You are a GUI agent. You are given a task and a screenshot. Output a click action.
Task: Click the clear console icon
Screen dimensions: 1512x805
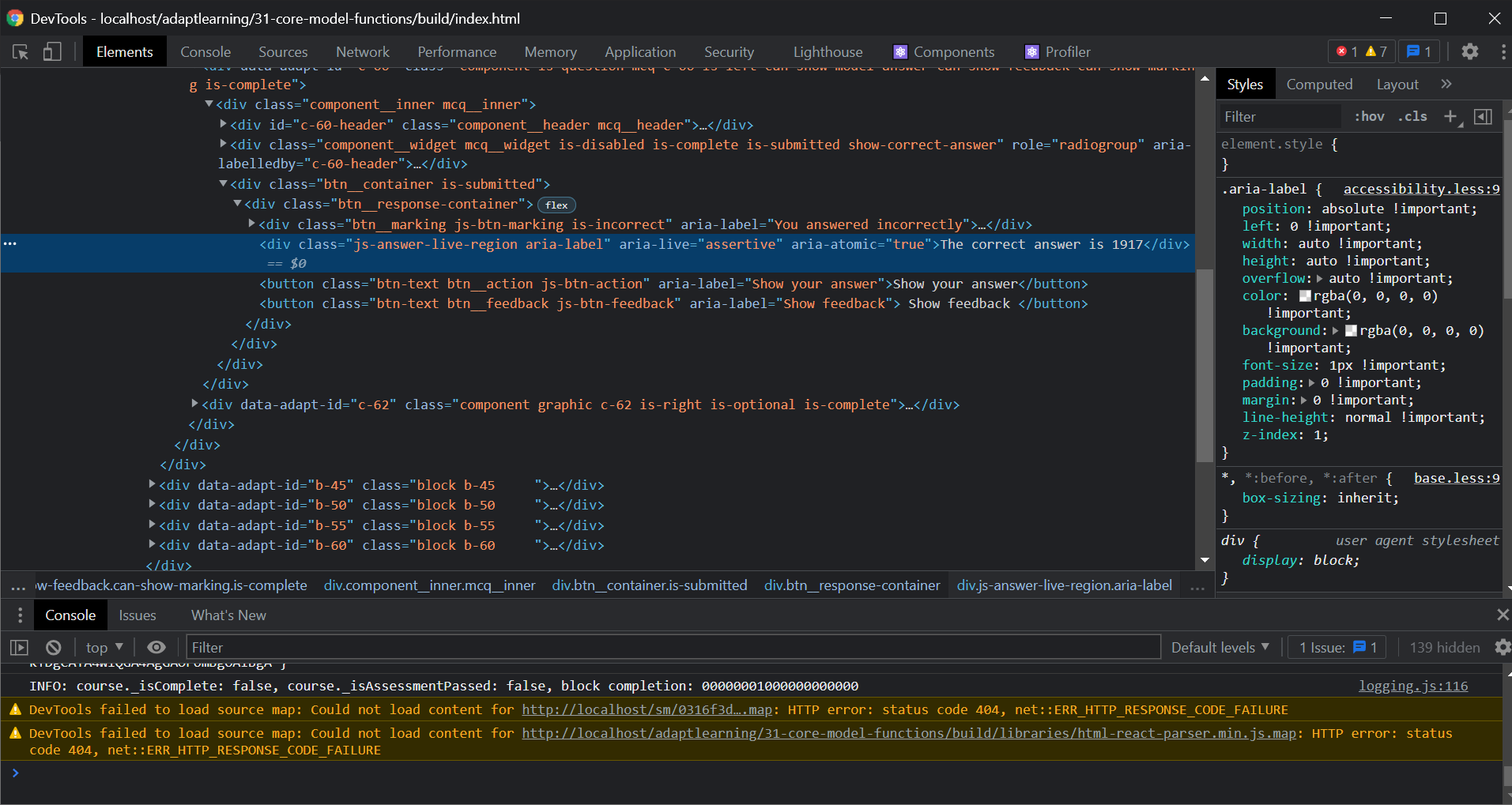(x=54, y=648)
